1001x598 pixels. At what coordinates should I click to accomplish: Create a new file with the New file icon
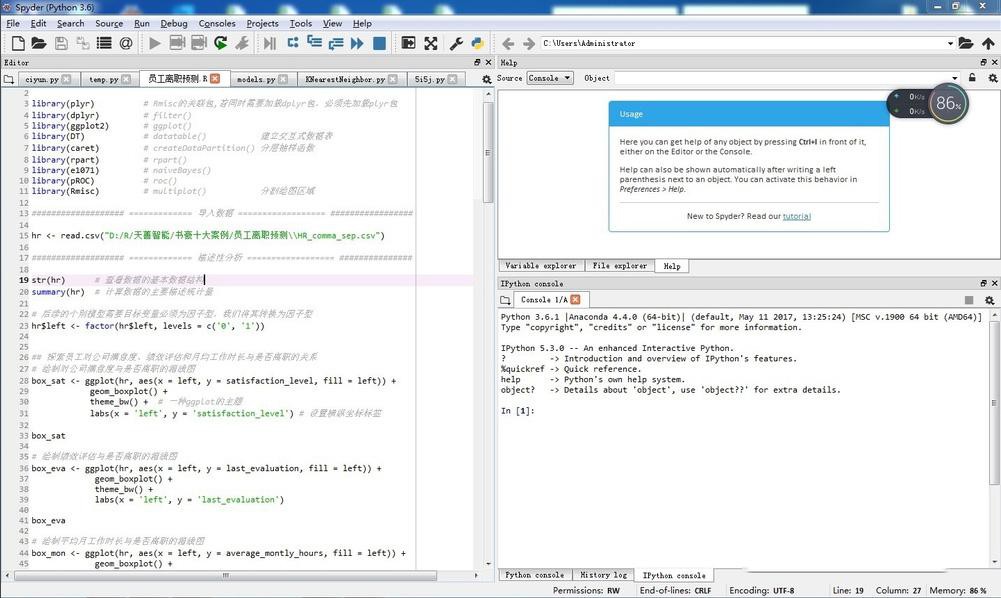point(18,43)
